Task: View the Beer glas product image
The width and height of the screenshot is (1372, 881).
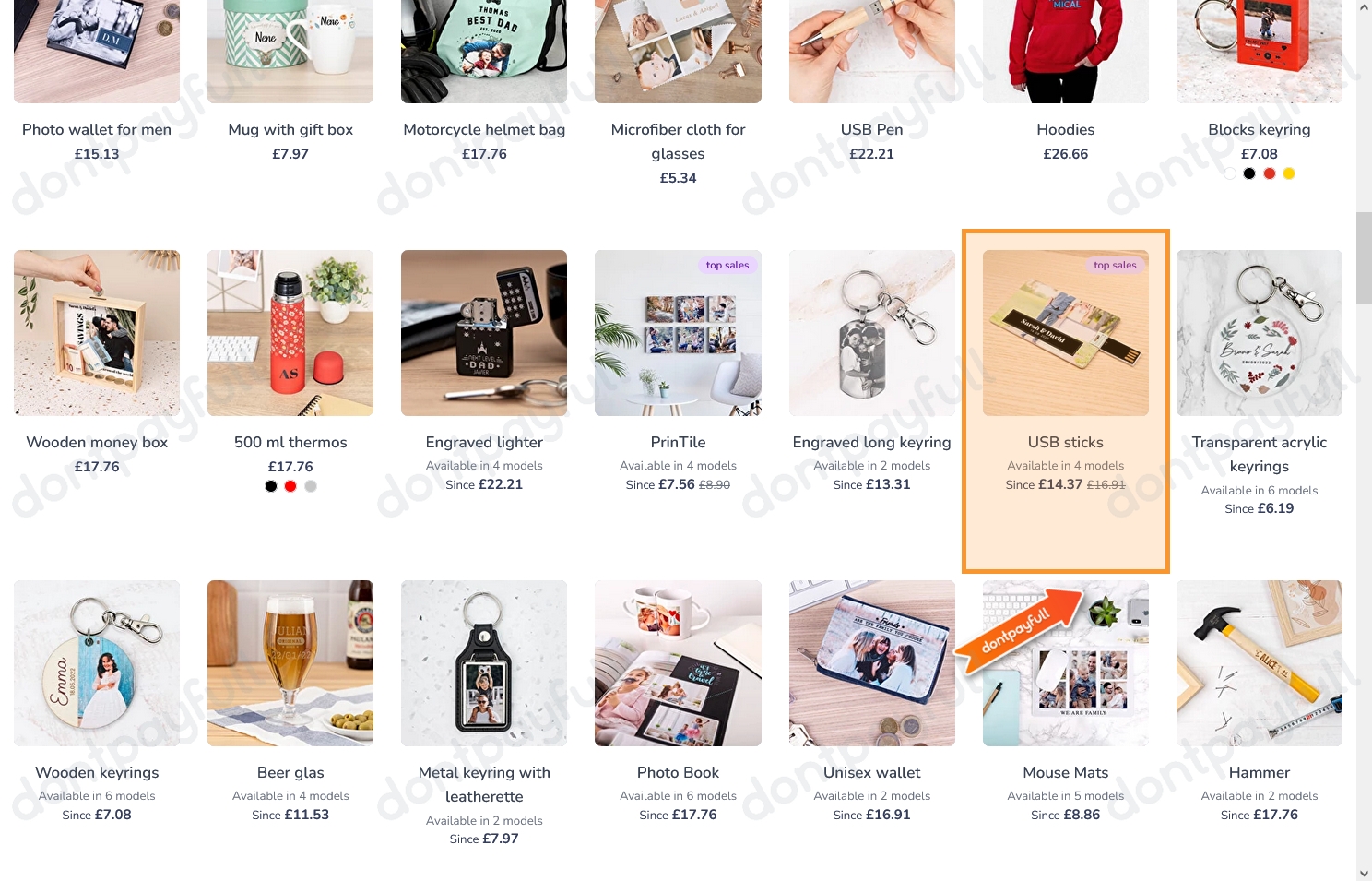Action: point(290,663)
